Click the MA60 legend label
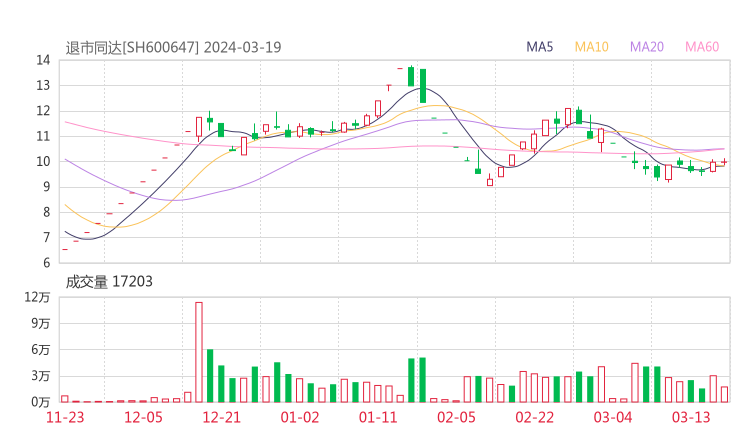740x440 pixels. pyautogui.click(x=702, y=47)
